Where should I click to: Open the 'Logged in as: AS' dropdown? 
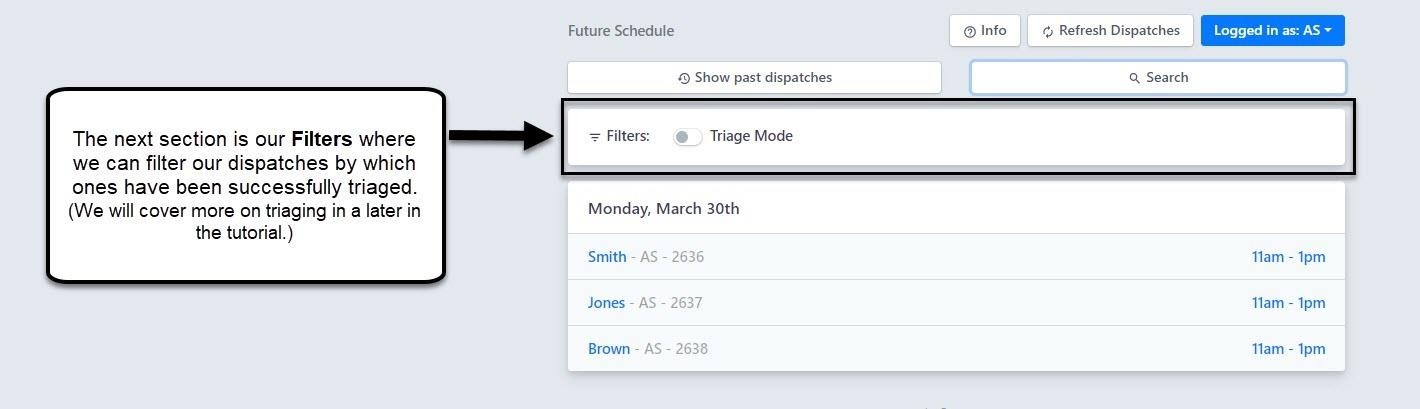(1272, 31)
